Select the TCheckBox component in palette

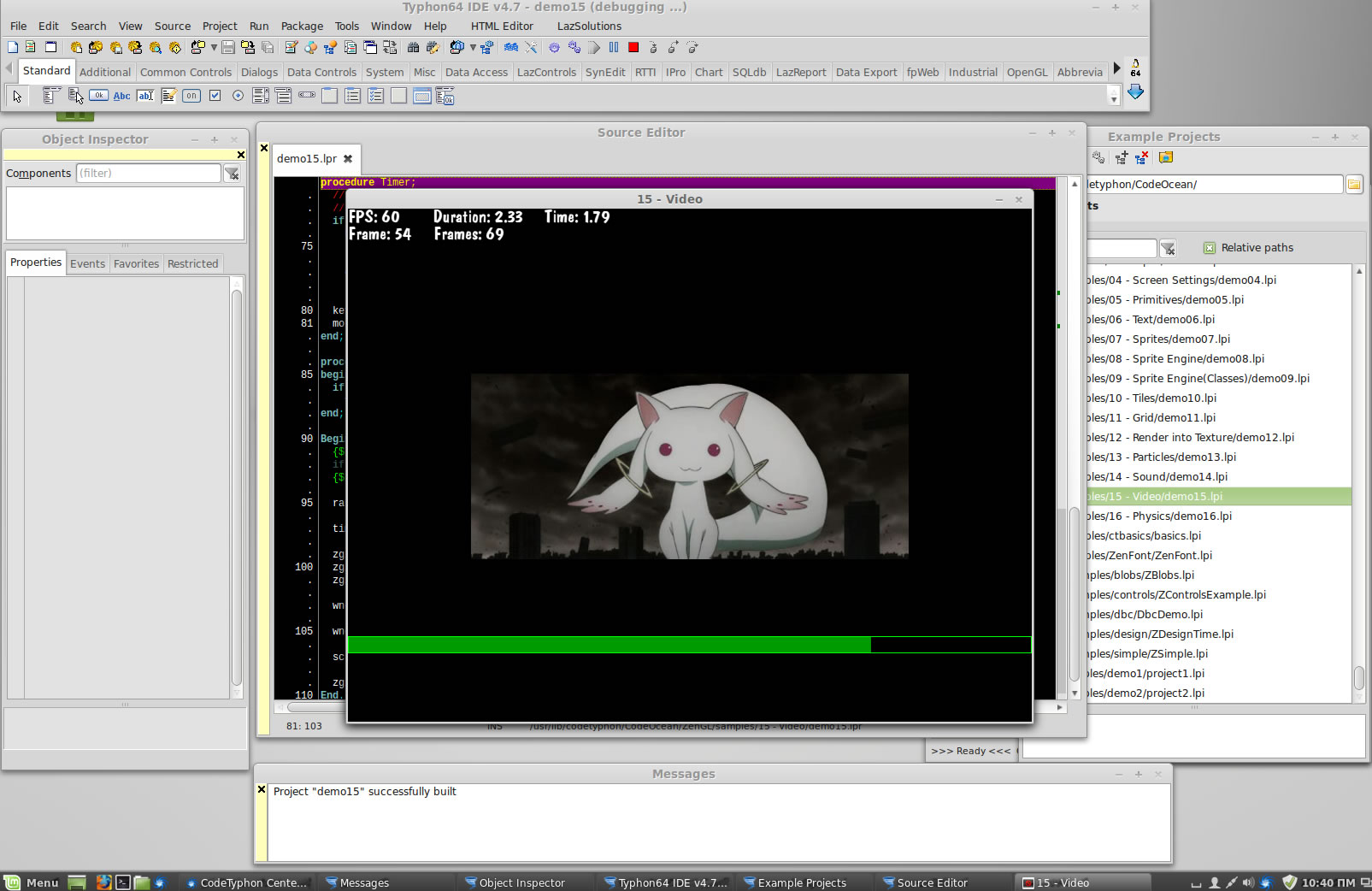pos(215,96)
